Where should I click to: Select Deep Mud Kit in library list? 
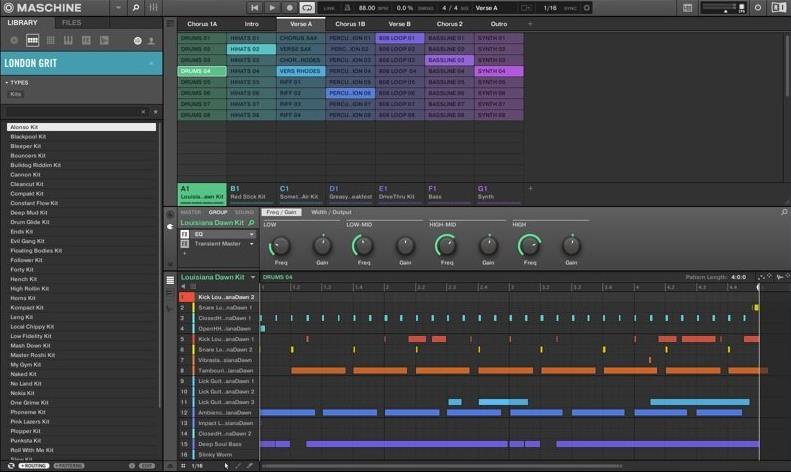[28, 213]
